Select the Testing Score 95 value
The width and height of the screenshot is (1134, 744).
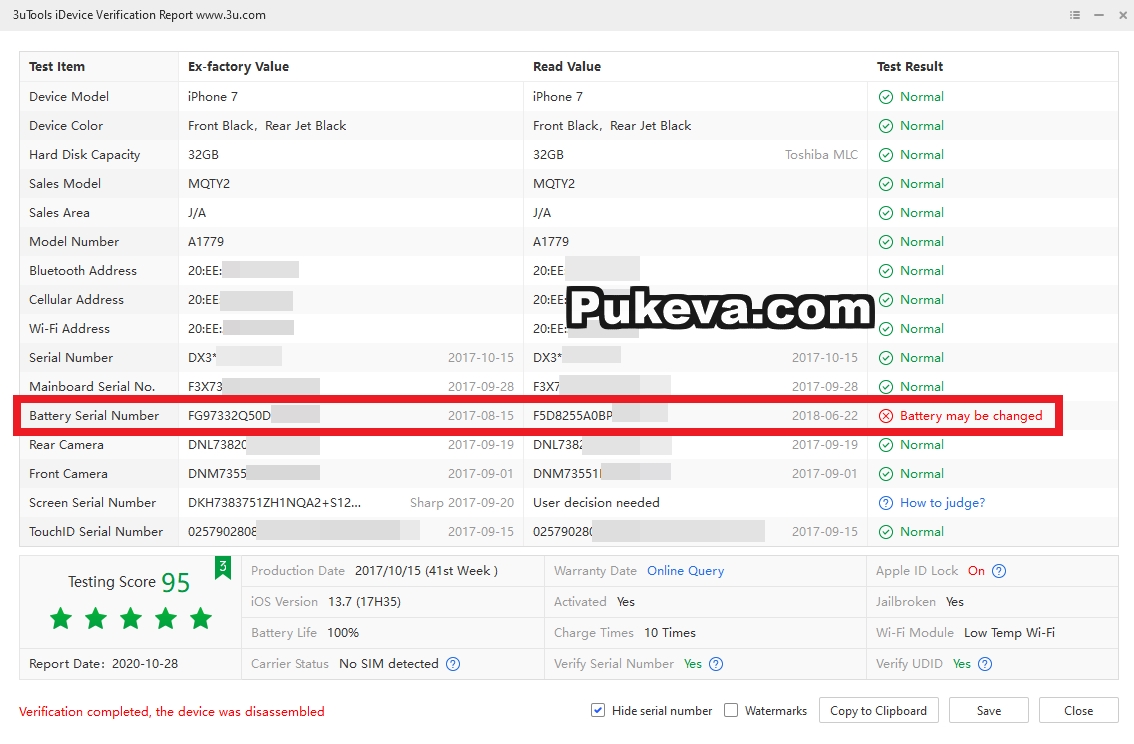(x=176, y=583)
